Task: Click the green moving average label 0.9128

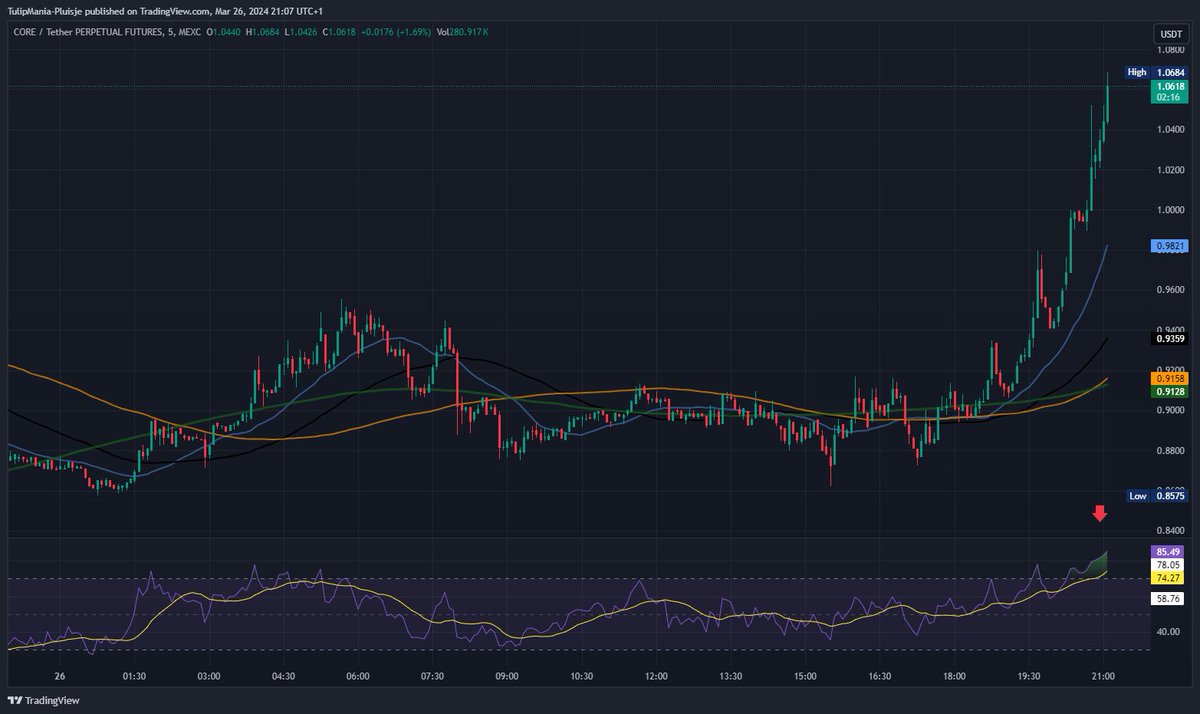Action: pyautogui.click(x=1169, y=392)
